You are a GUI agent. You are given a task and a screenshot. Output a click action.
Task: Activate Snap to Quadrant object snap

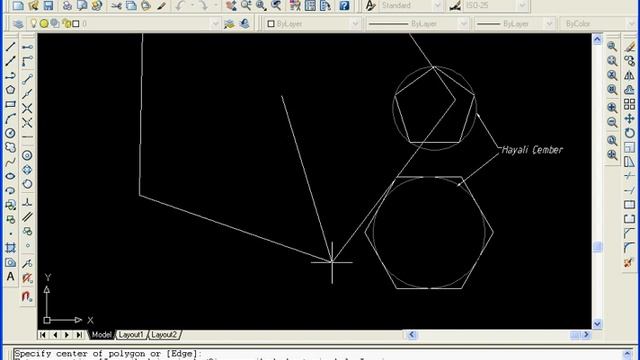[27, 169]
